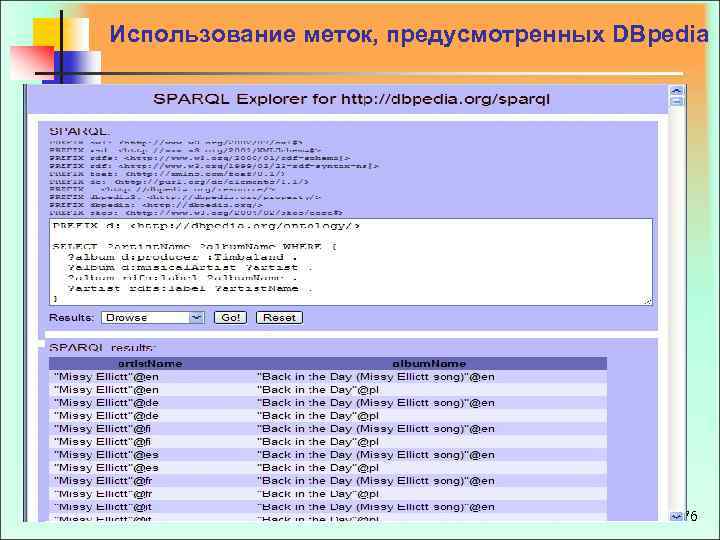Image resolution: width=720 pixels, height=540 pixels.
Task: Click the '?artist rdfs:label ?artistName' query line
Action: [x=190, y=289]
